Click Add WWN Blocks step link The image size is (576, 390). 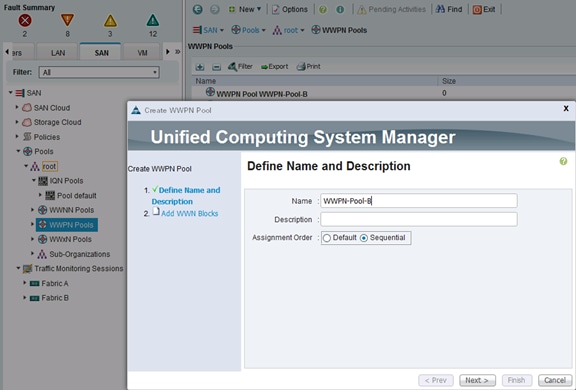(x=190, y=213)
